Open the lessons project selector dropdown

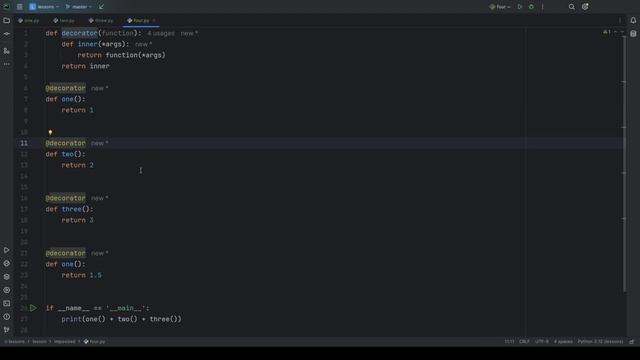tap(44, 7)
